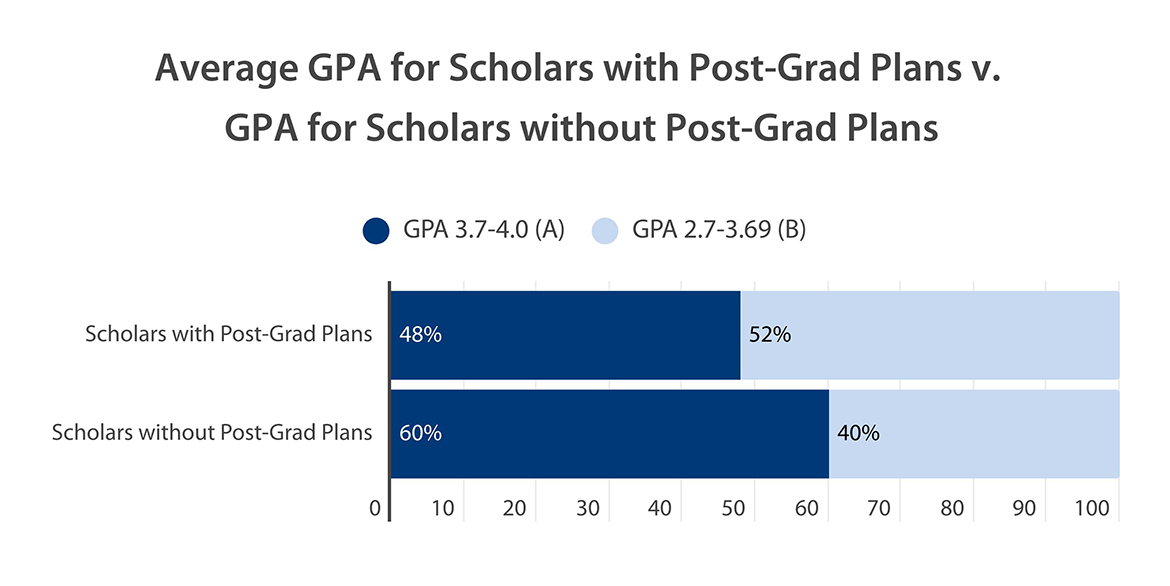1170x586 pixels.
Task: Toggle the GPA 2.7-3.69 (B) legend label
Action: coord(719,231)
